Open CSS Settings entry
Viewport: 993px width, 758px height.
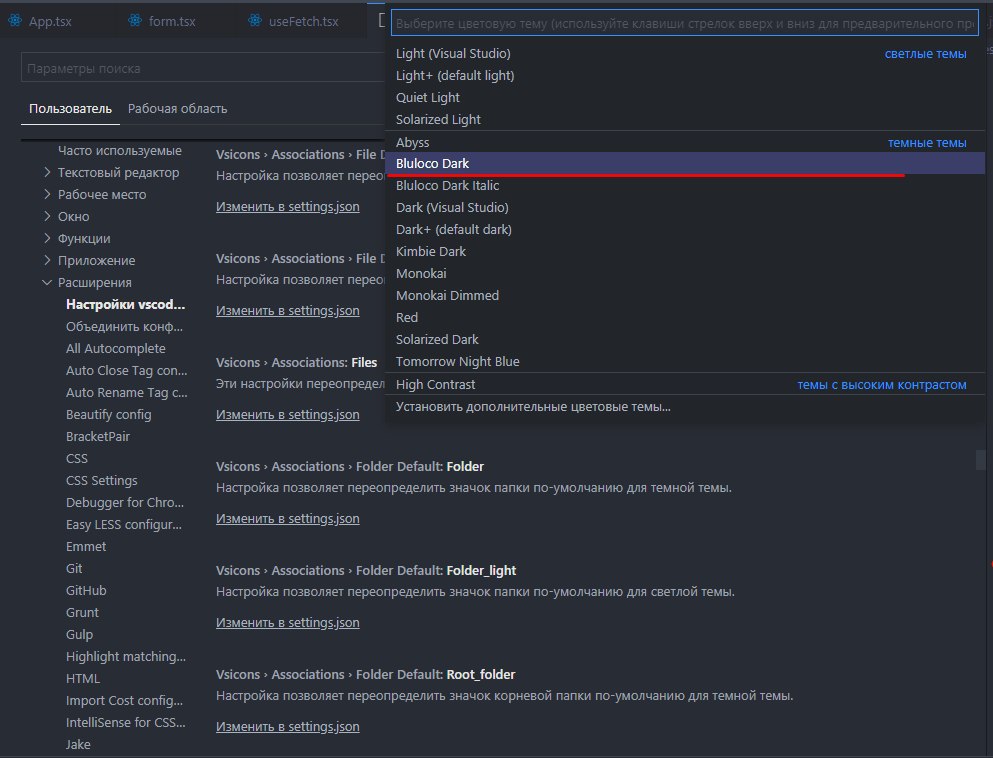point(101,481)
